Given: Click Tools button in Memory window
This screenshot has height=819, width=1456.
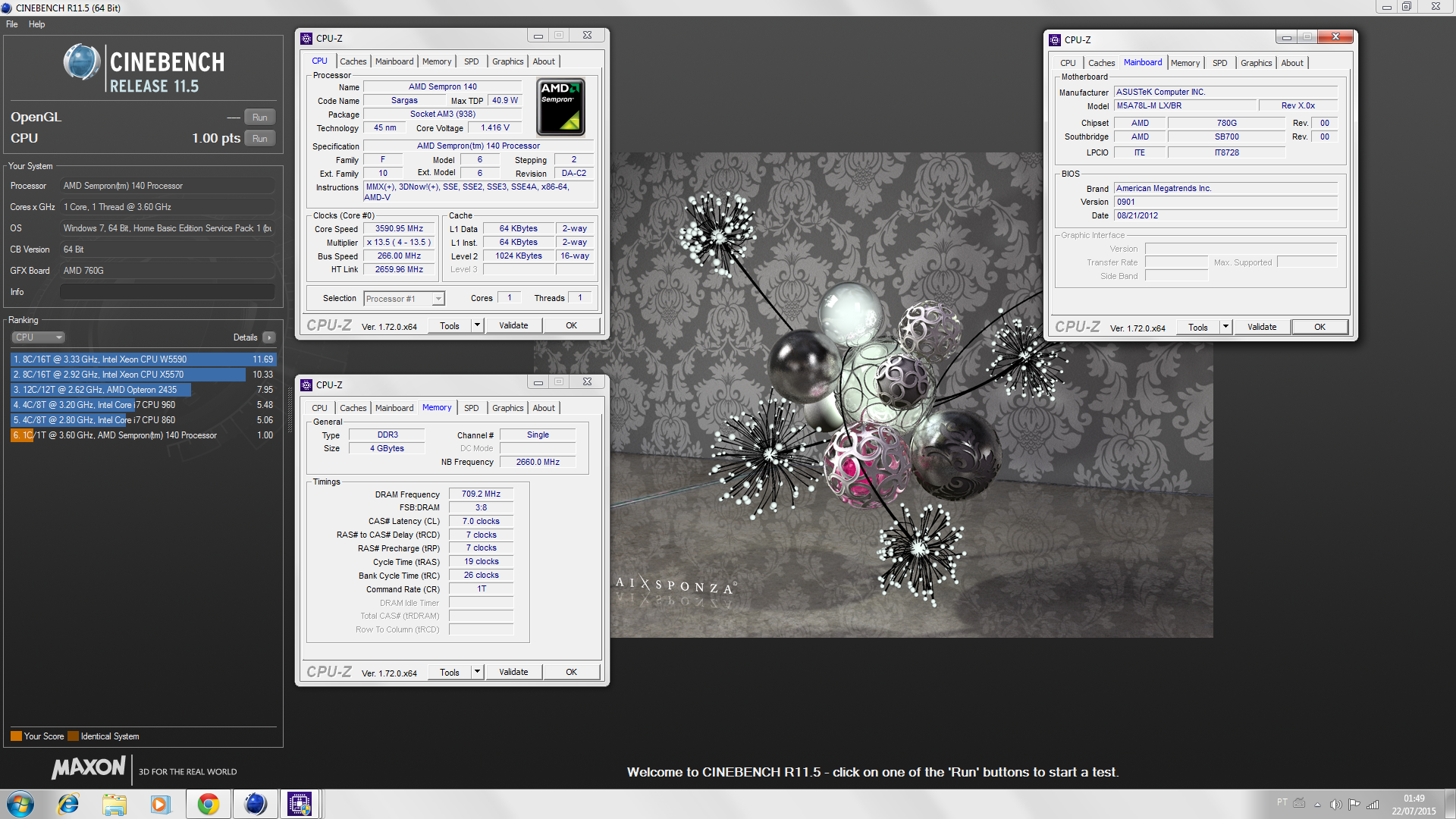Looking at the screenshot, I should (450, 673).
